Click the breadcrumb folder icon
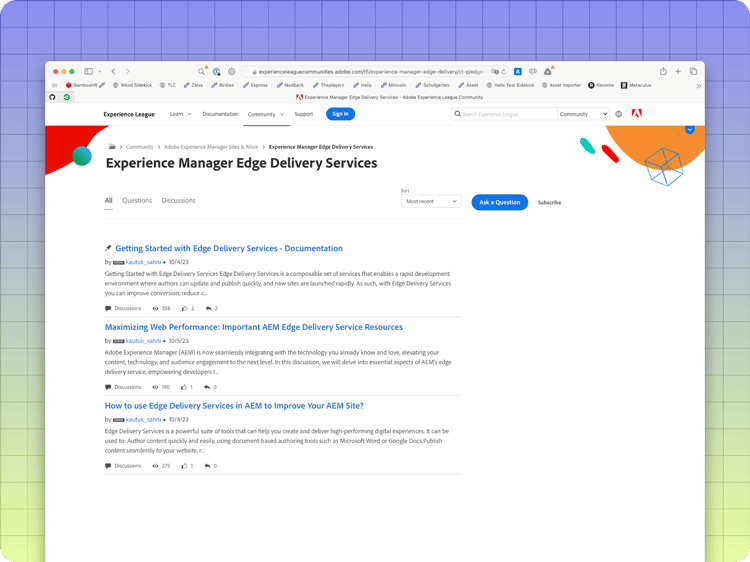 click(x=112, y=147)
